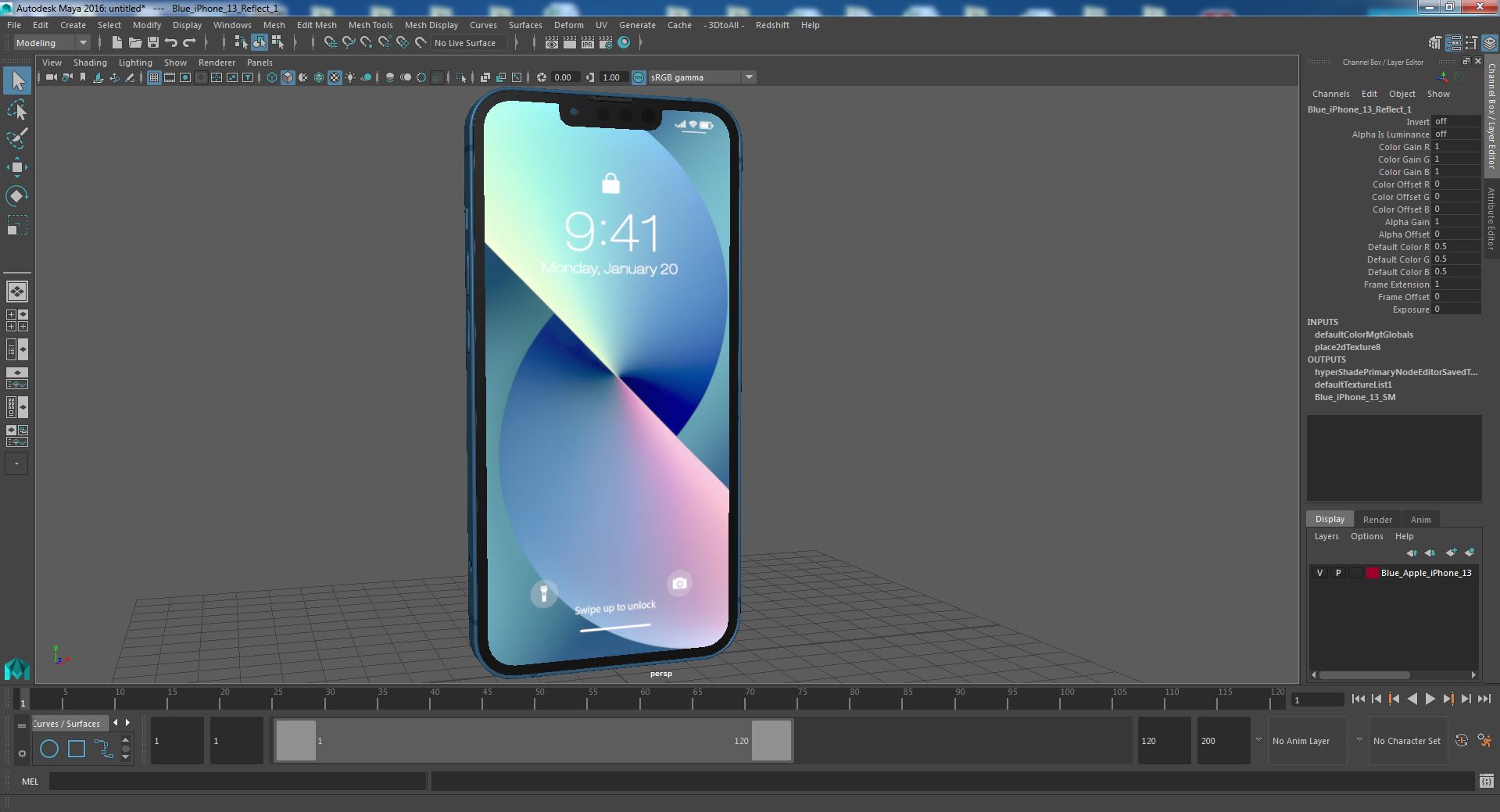Click the red layer color swatch
Screen dimensions: 1500x812
click(x=1373, y=573)
